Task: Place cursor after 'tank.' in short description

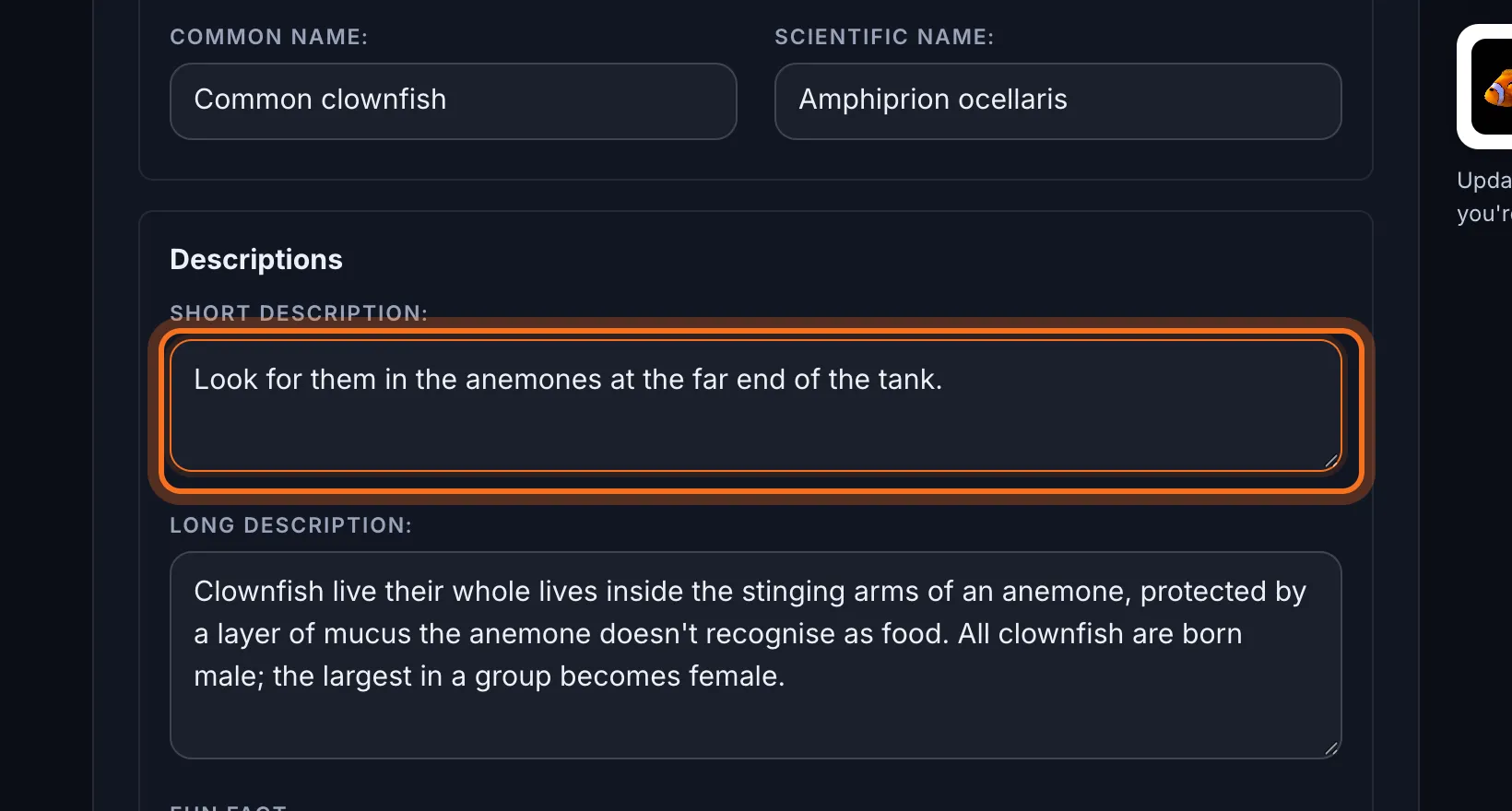Action: [944, 380]
